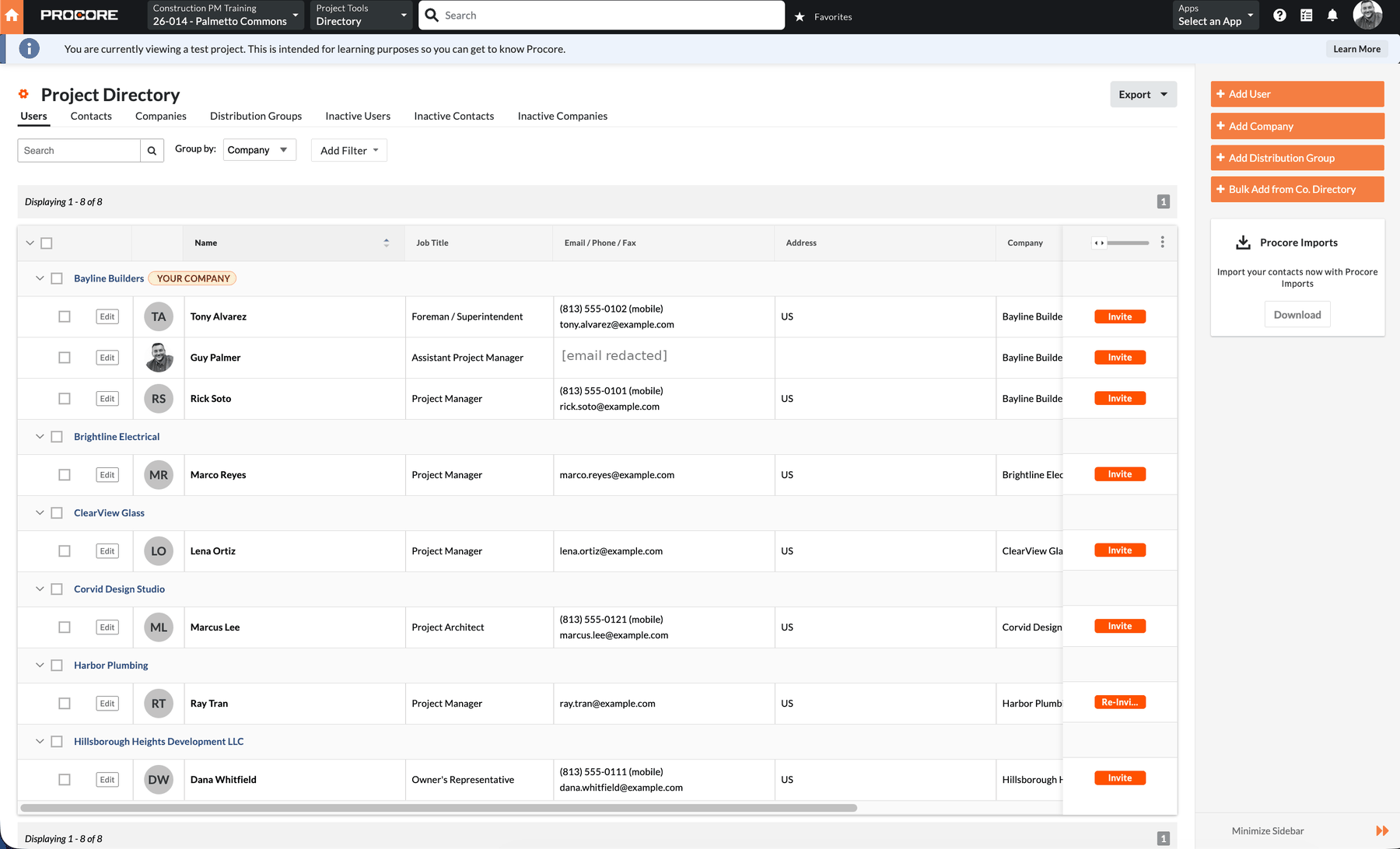Click the TA avatar for Tony Alvarez
Screen dimensions: 1400x849
click(159, 316)
